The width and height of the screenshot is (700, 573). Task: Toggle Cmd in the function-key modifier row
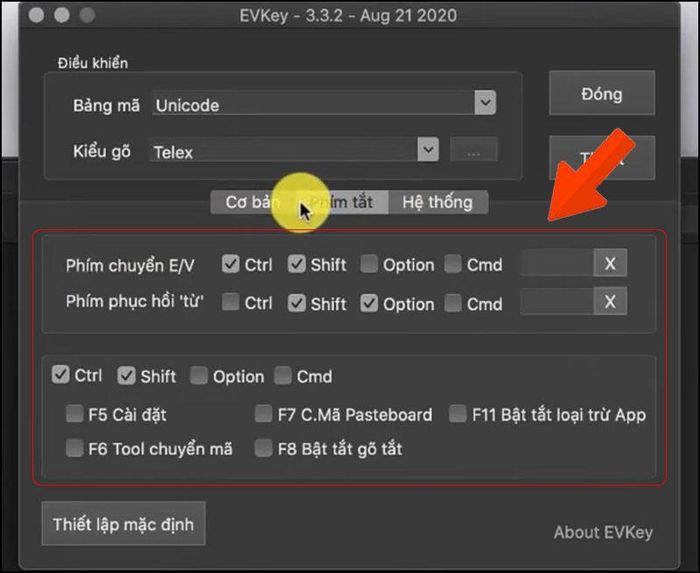[283, 376]
